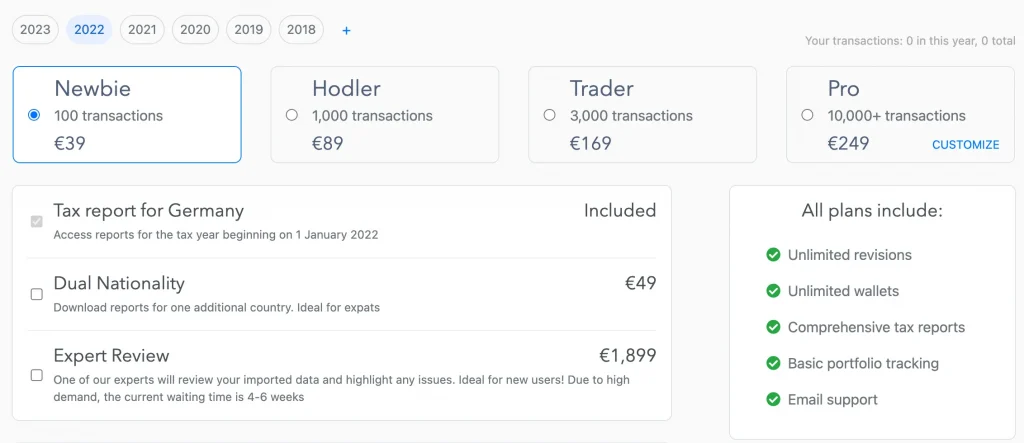The image size is (1024, 443).
Task: Click the plus icon after 2018
Action: pos(346,30)
